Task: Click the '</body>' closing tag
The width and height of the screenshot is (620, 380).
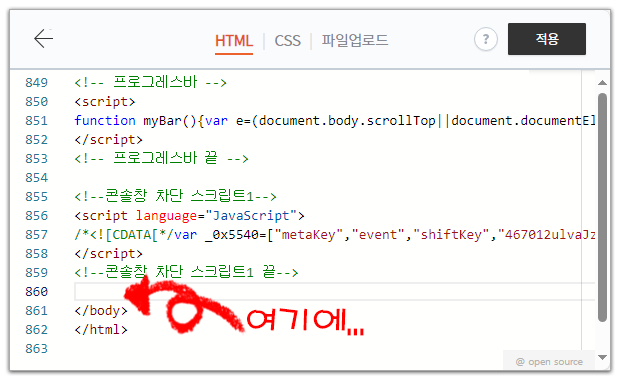Action: click(x=101, y=310)
